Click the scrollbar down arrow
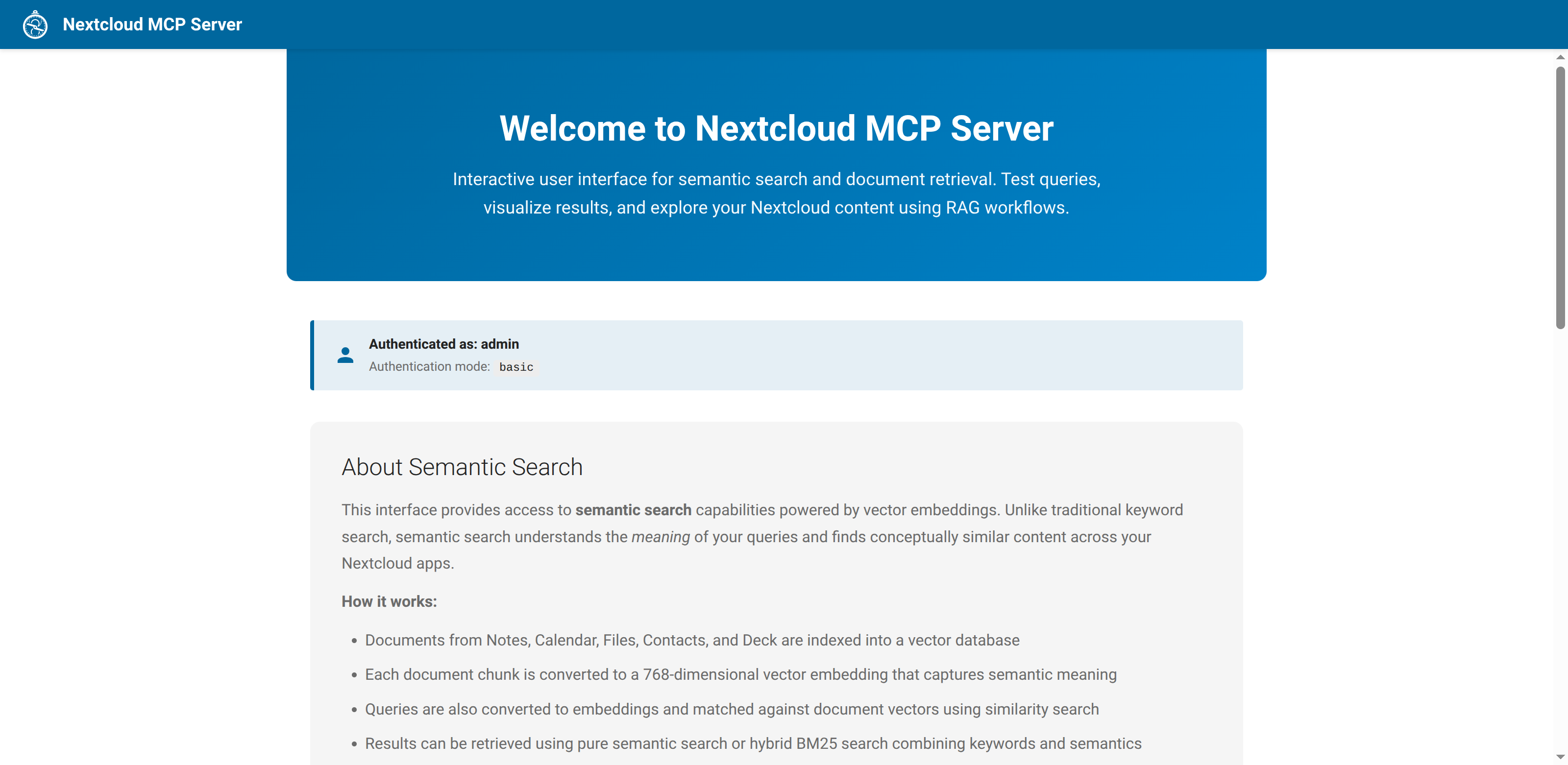Screen dimensions: 1568x765 pyautogui.click(x=1560, y=757)
